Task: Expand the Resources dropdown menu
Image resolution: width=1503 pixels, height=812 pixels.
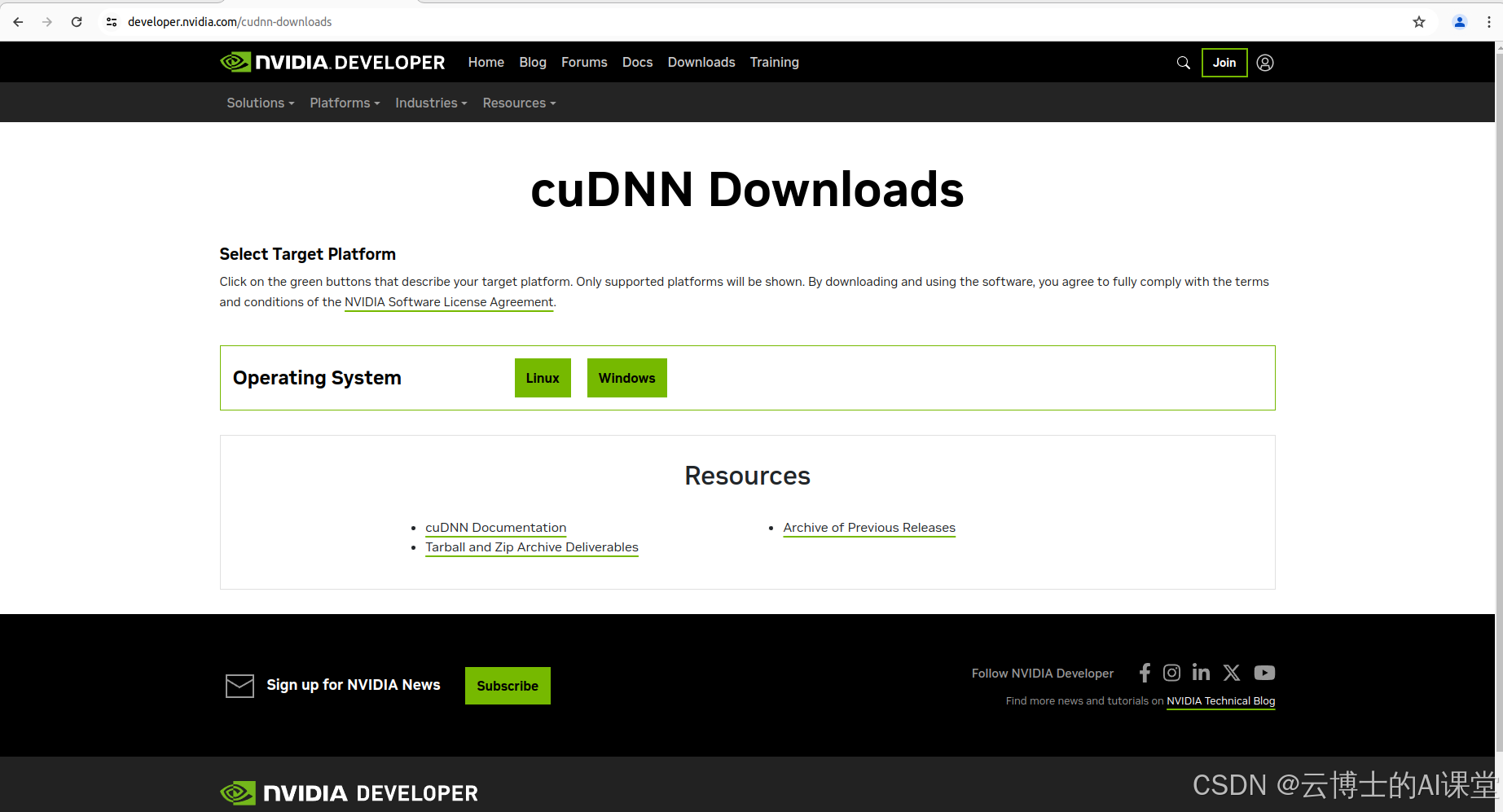Action: [x=519, y=103]
